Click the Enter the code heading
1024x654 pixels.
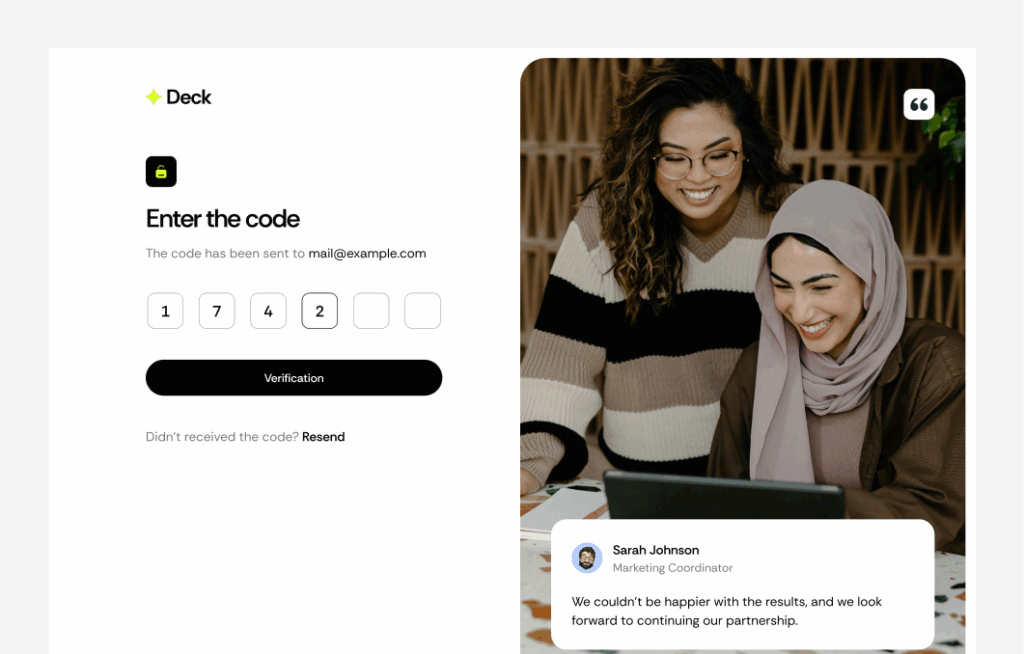point(223,219)
